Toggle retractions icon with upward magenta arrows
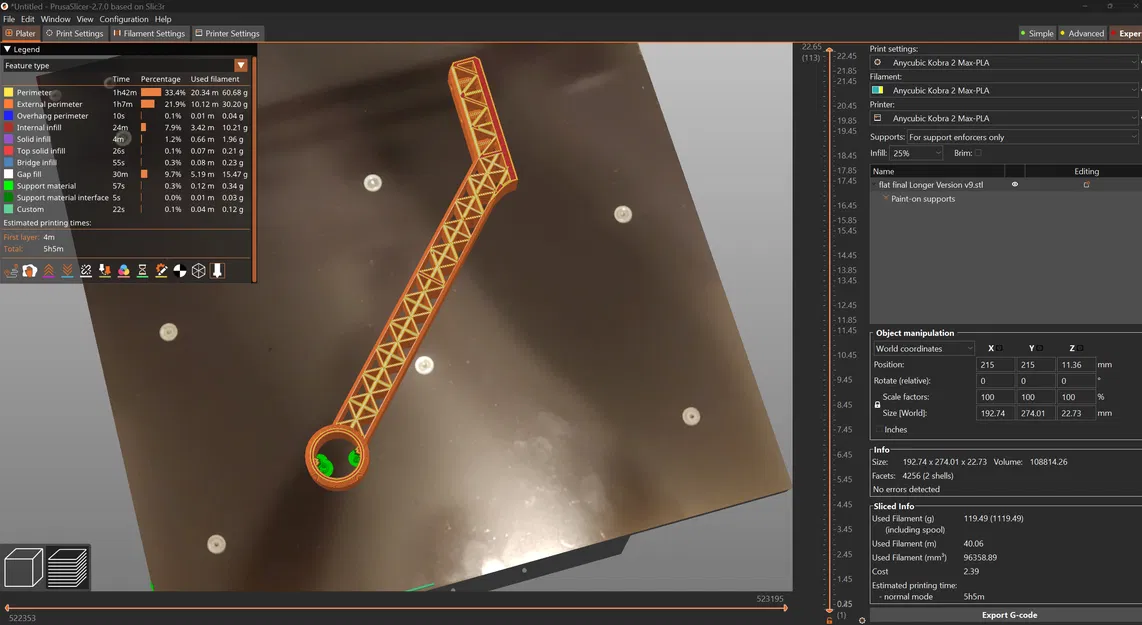This screenshot has width=1142, height=625. pyautogui.click(x=48, y=271)
